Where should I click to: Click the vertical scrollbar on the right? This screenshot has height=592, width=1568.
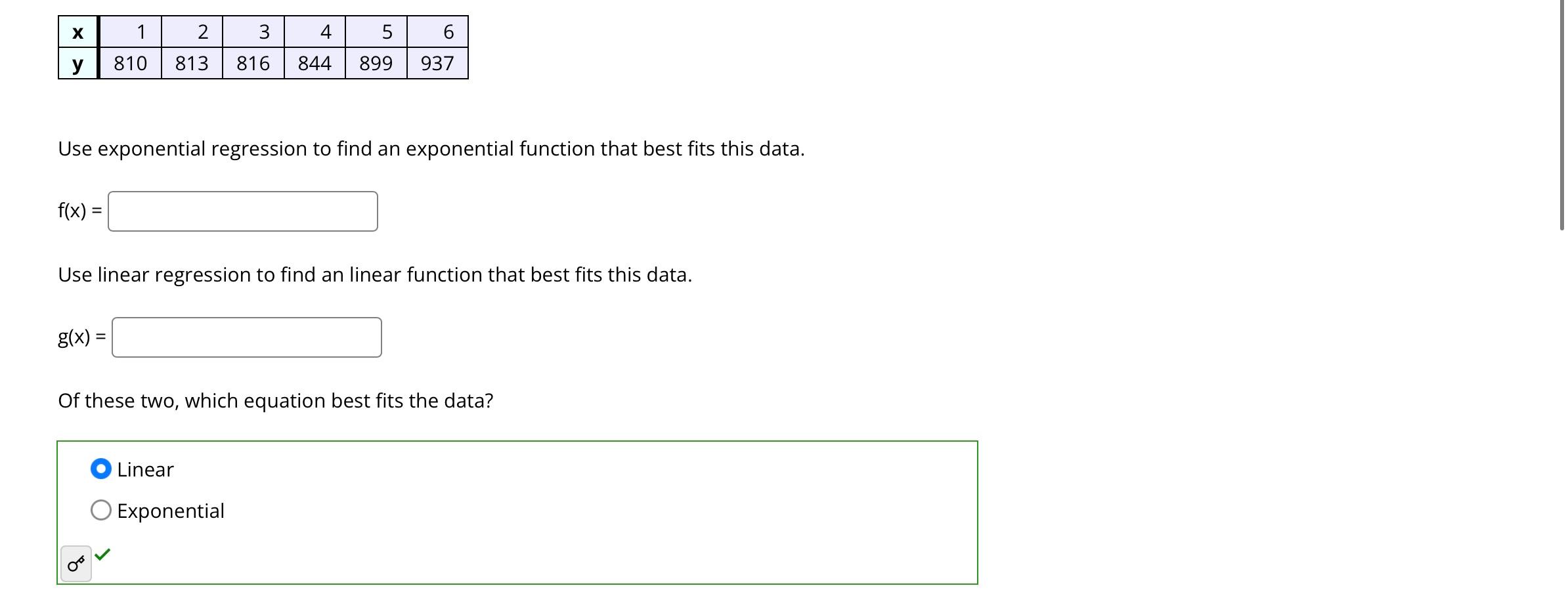click(x=1560, y=118)
